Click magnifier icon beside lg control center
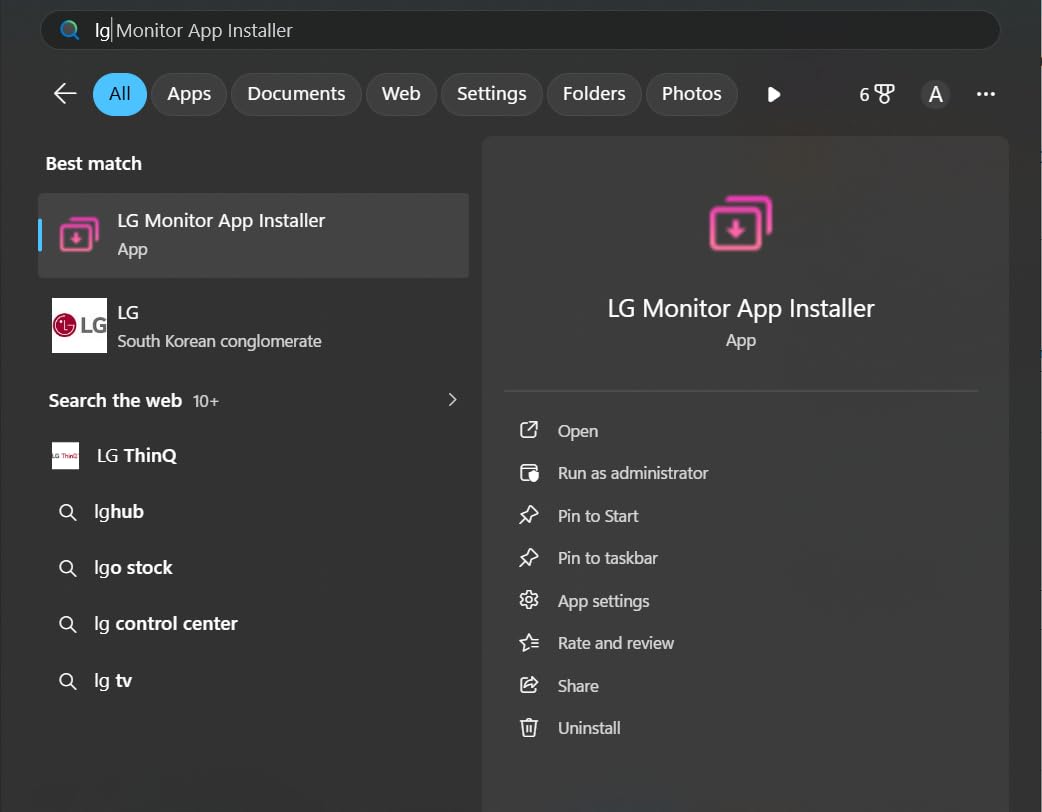Viewport: 1042px width, 812px height. pos(68,625)
